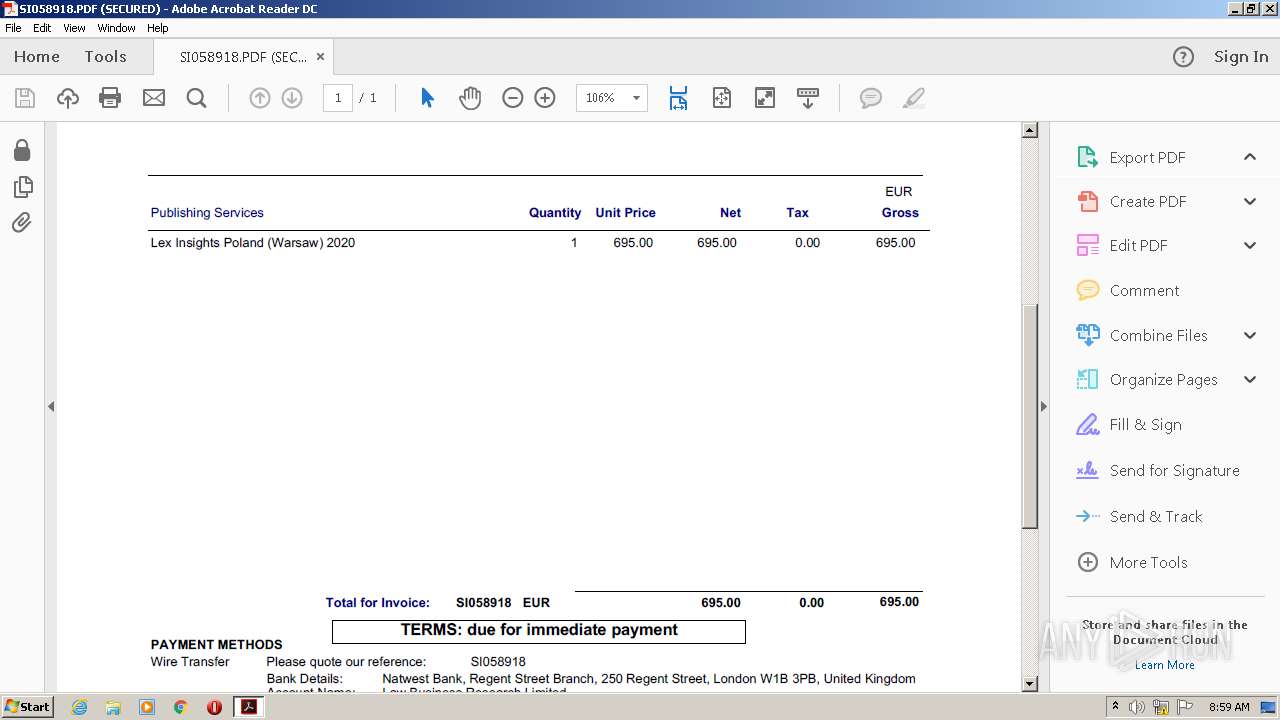Open the Window menu
Image resolution: width=1280 pixels, height=720 pixels.
116,28
